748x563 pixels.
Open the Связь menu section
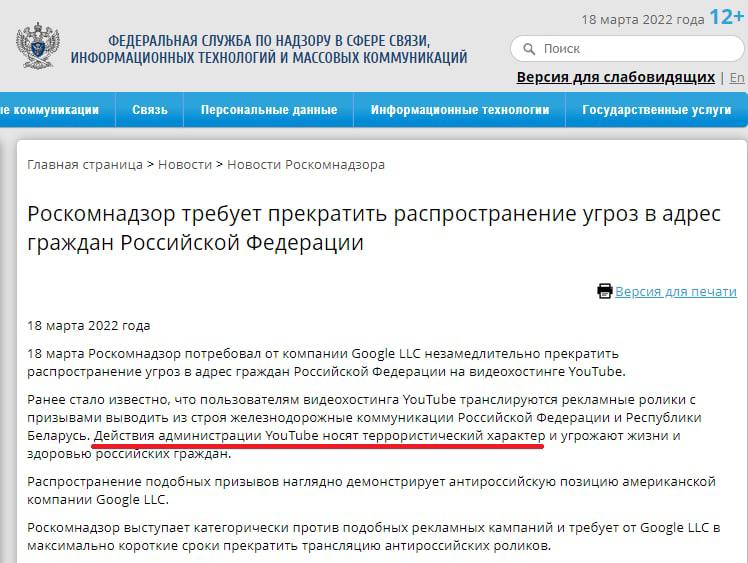click(x=150, y=110)
